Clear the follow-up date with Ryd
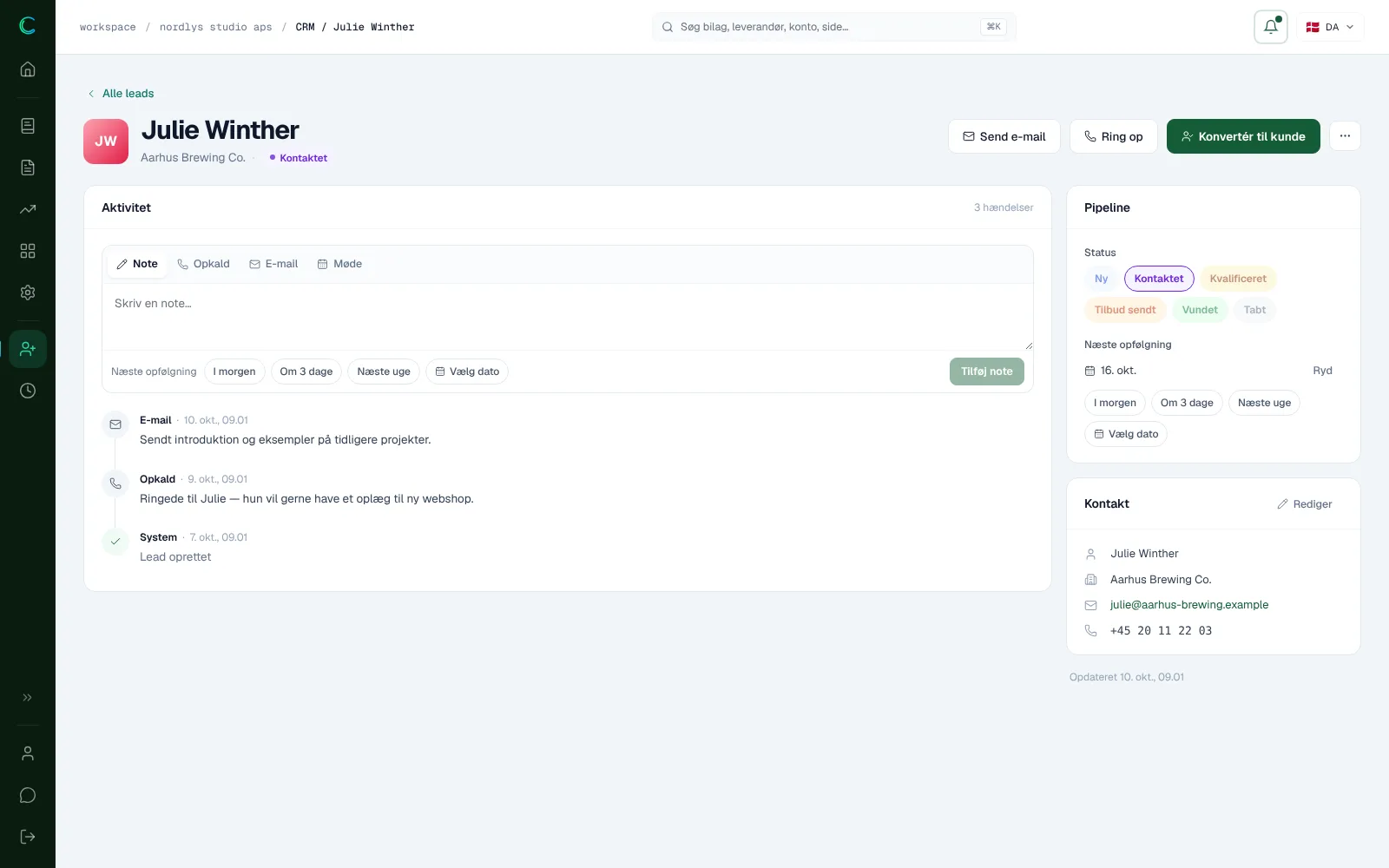Viewport: 1389px width, 868px height. pyautogui.click(x=1322, y=371)
